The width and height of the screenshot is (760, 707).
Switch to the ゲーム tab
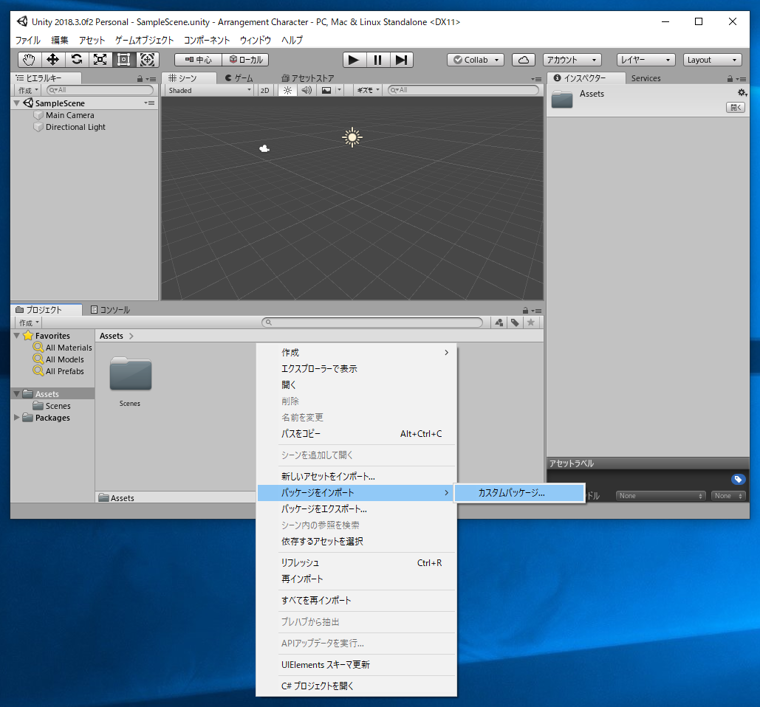tap(239, 78)
